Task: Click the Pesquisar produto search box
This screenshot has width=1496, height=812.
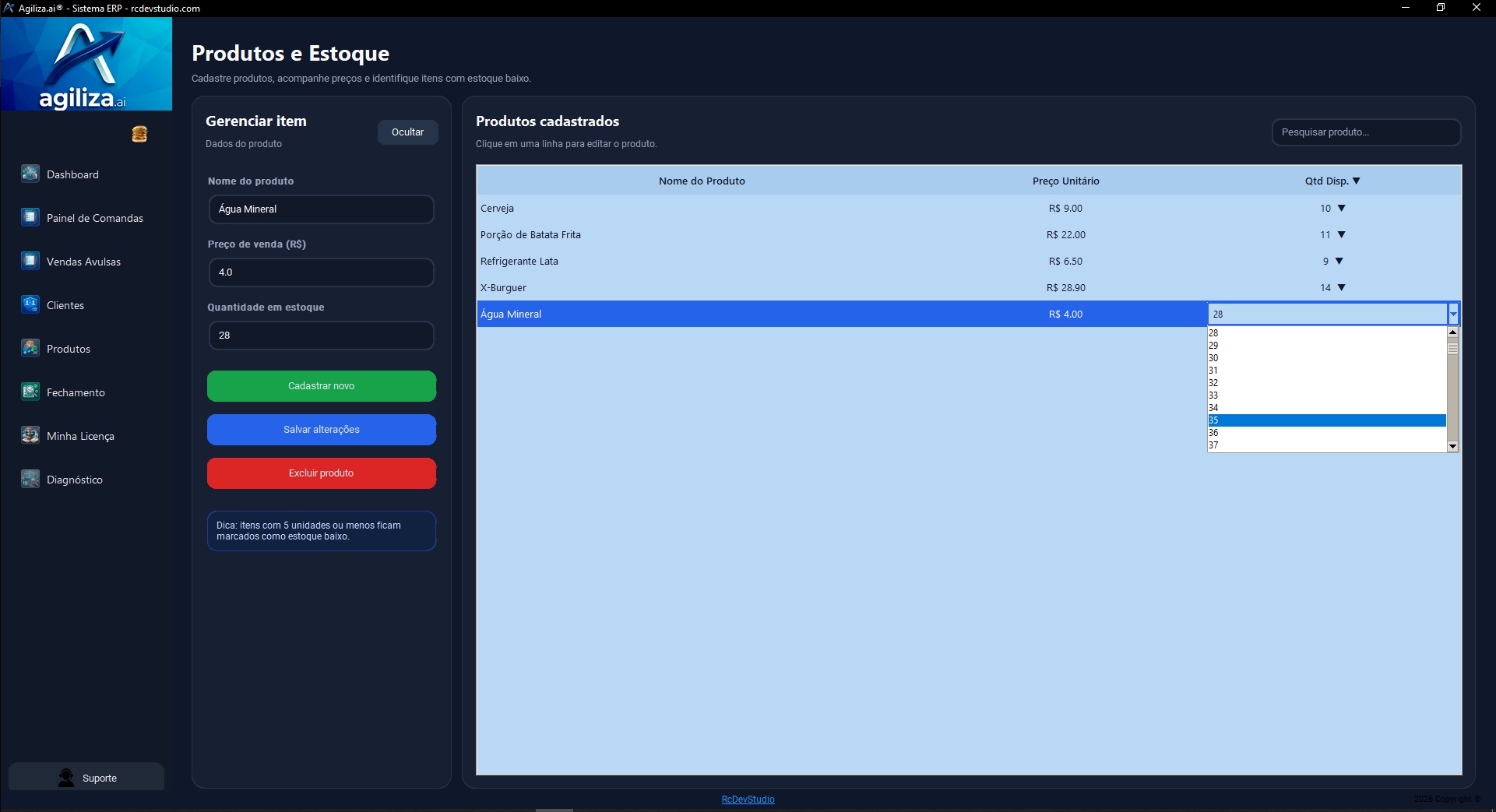Action: 1367,132
